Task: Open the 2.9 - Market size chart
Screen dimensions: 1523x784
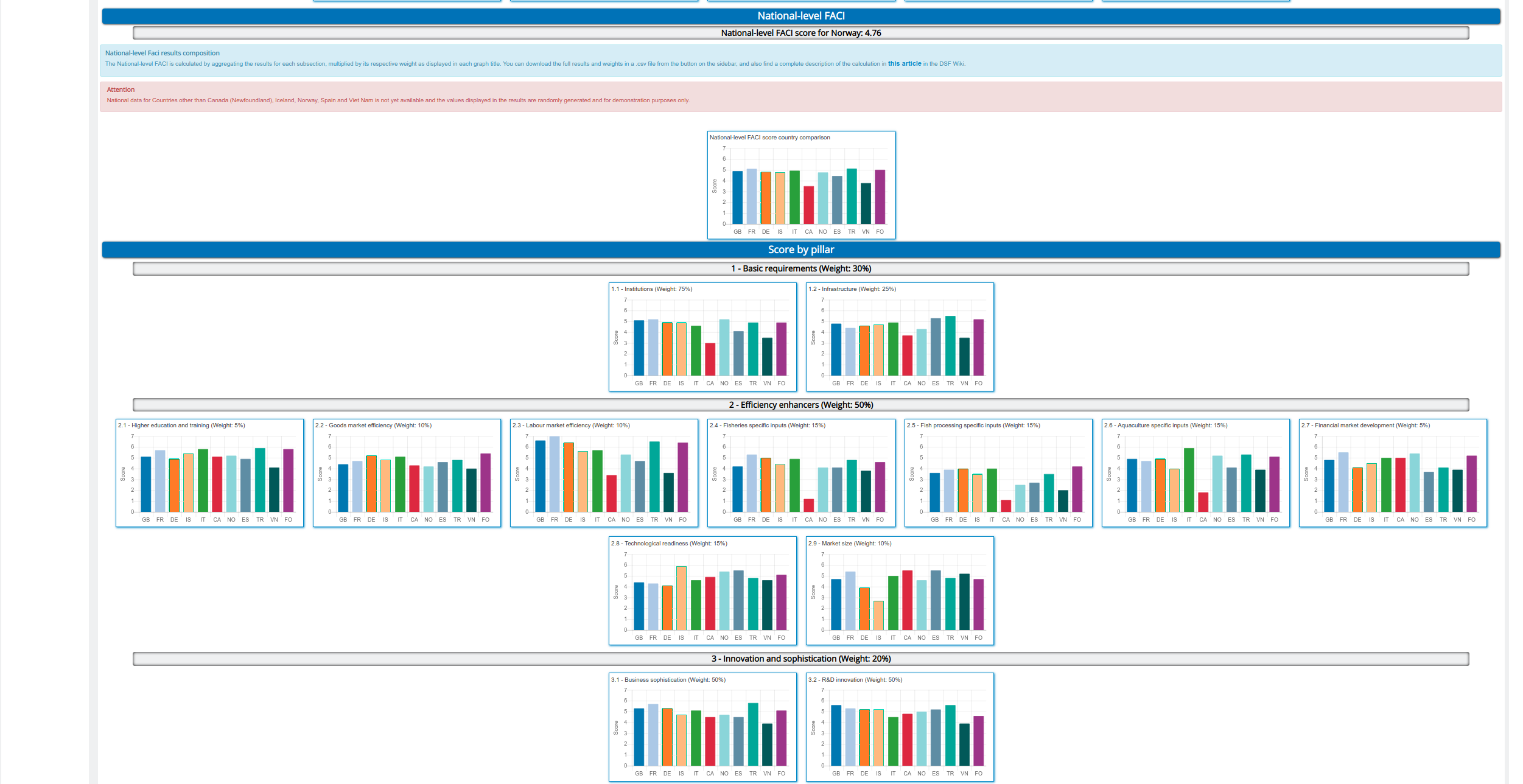Action: (x=900, y=591)
